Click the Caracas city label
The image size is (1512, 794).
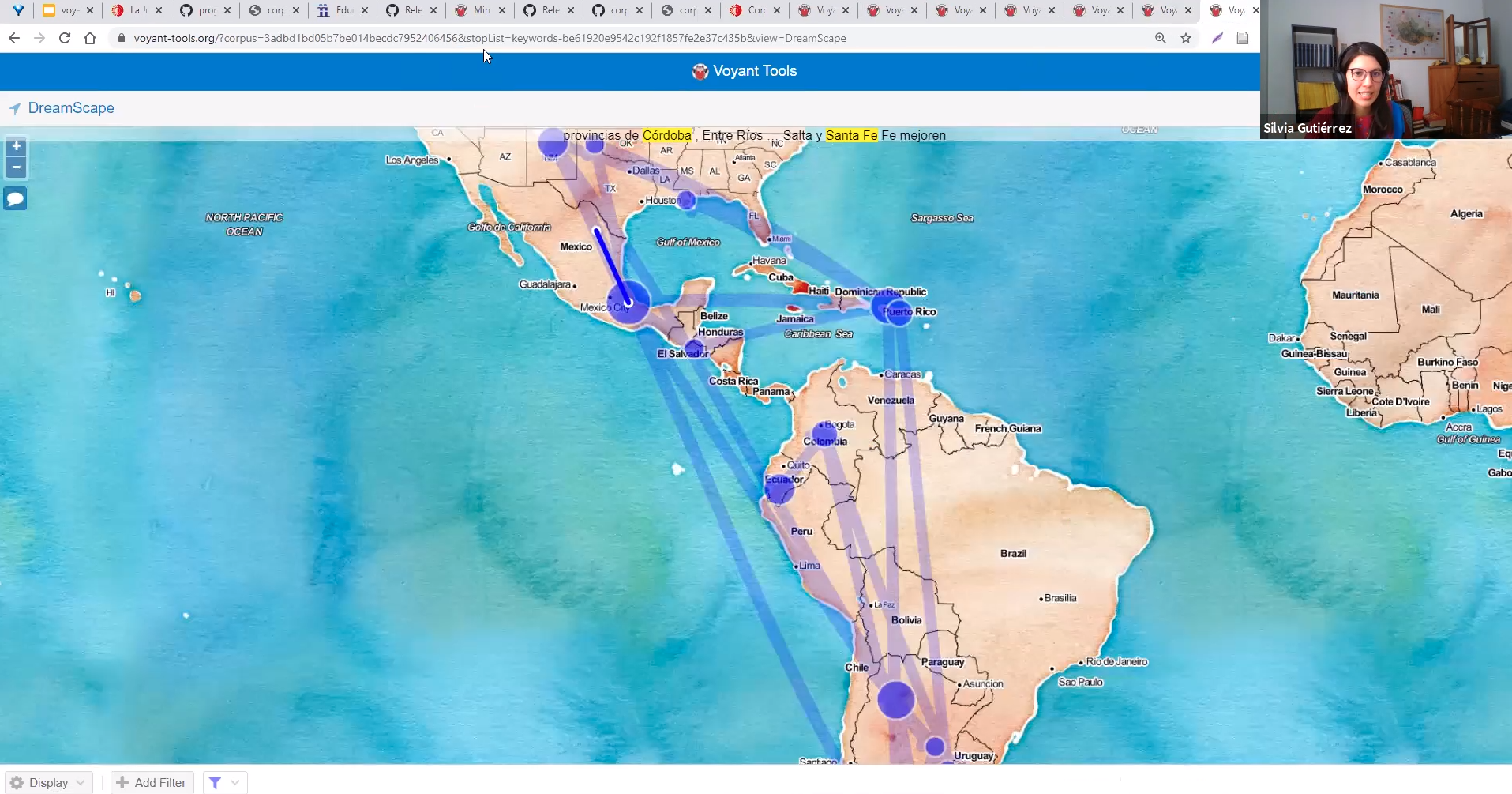tap(902, 374)
